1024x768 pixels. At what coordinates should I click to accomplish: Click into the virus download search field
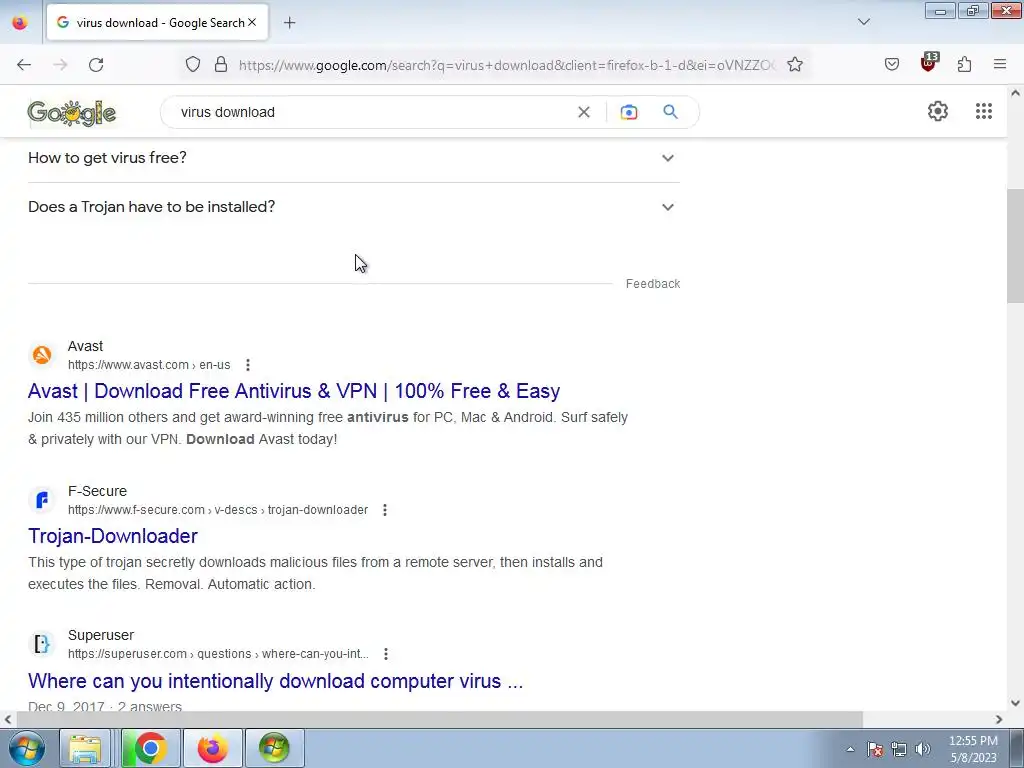tap(372, 112)
